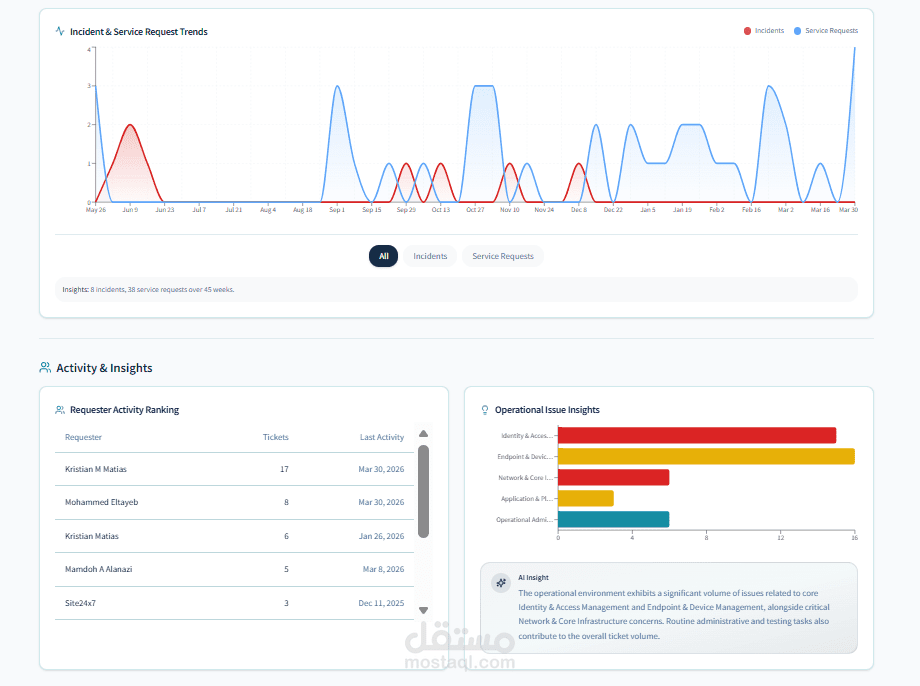Click ticket count 17 for Kristian M Matias
Screen dimensions: 920x686
pyautogui.click(x=285, y=469)
